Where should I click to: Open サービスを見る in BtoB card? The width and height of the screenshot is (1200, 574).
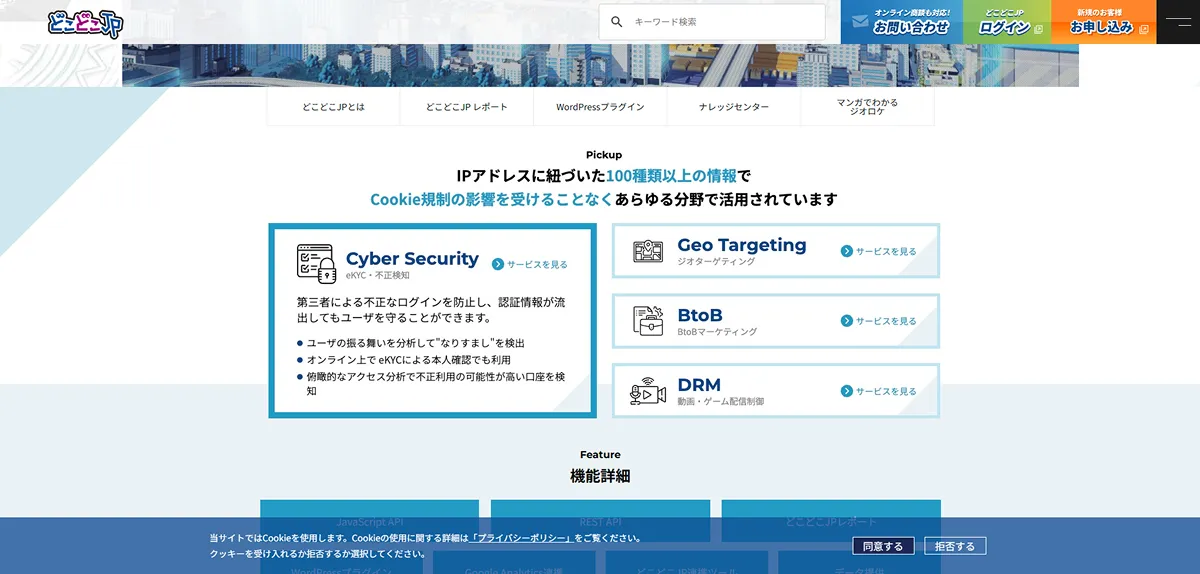(886, 321)
